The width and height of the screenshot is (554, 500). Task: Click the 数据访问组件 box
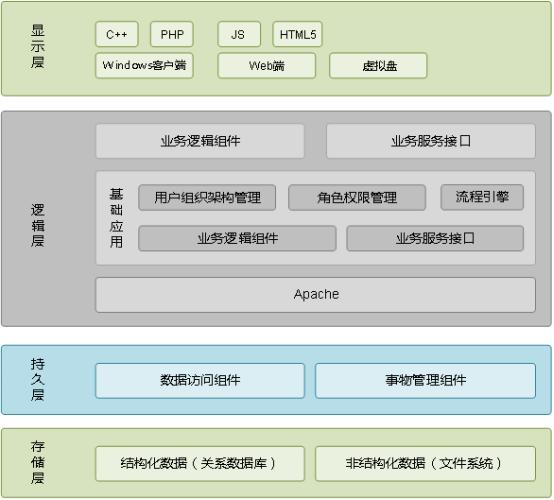(x=200, y=381)
